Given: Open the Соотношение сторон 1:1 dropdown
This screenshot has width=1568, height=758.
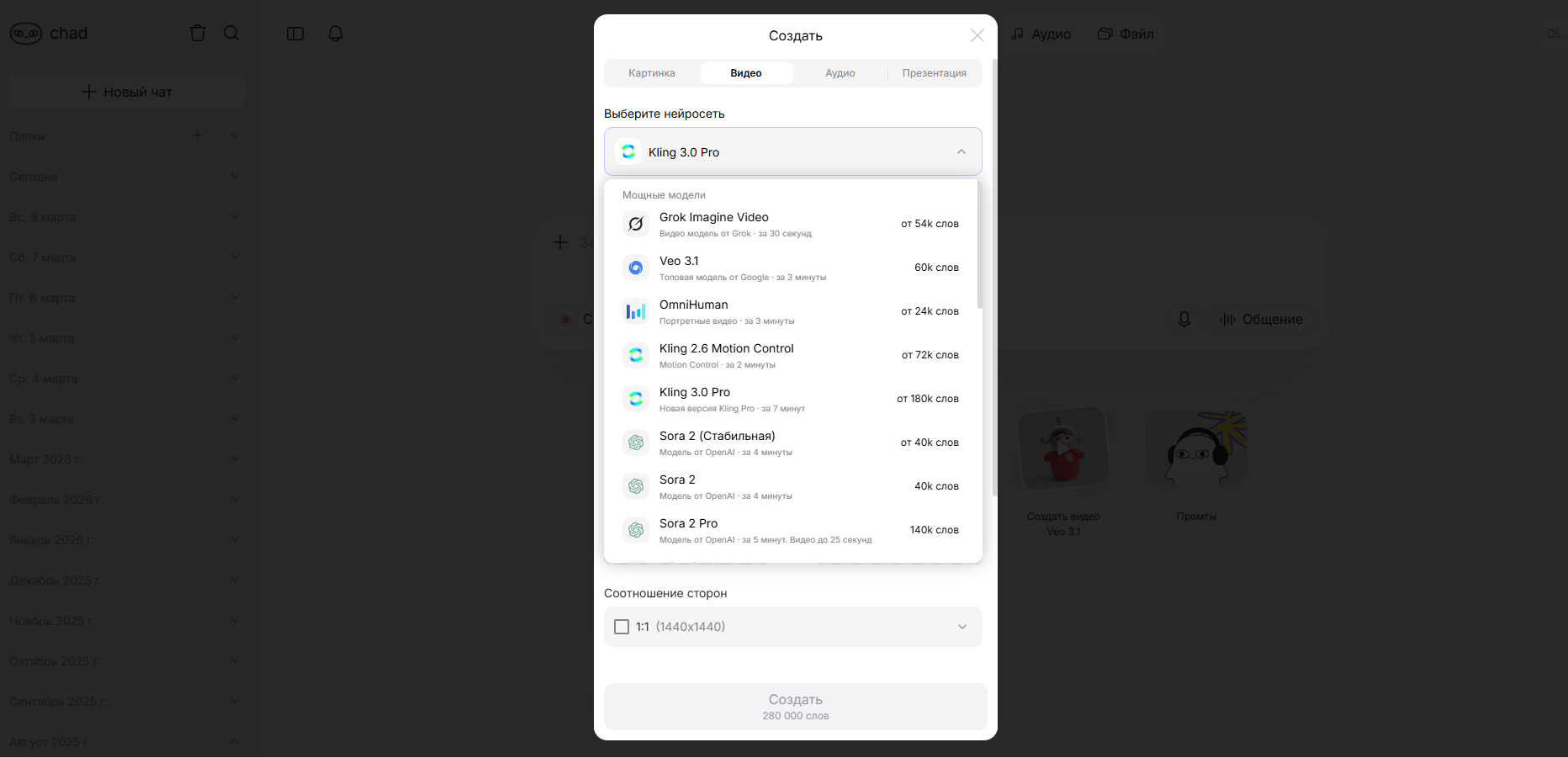Looking at the screenshot, I should pos(793,627).
